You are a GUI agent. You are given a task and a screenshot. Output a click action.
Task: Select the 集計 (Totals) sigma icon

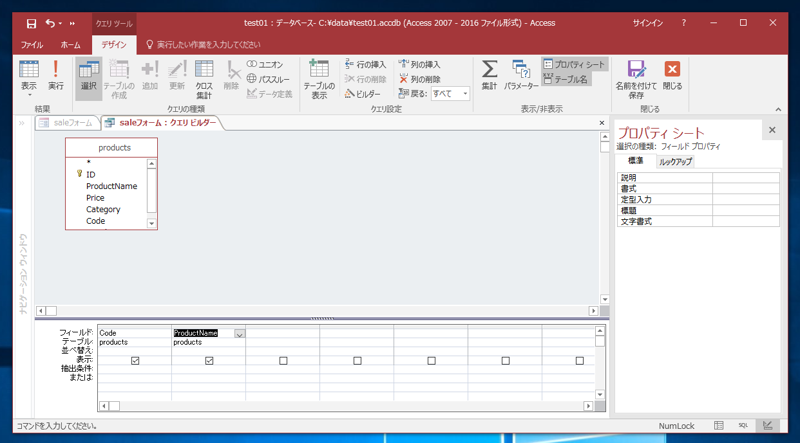[489, 73]
